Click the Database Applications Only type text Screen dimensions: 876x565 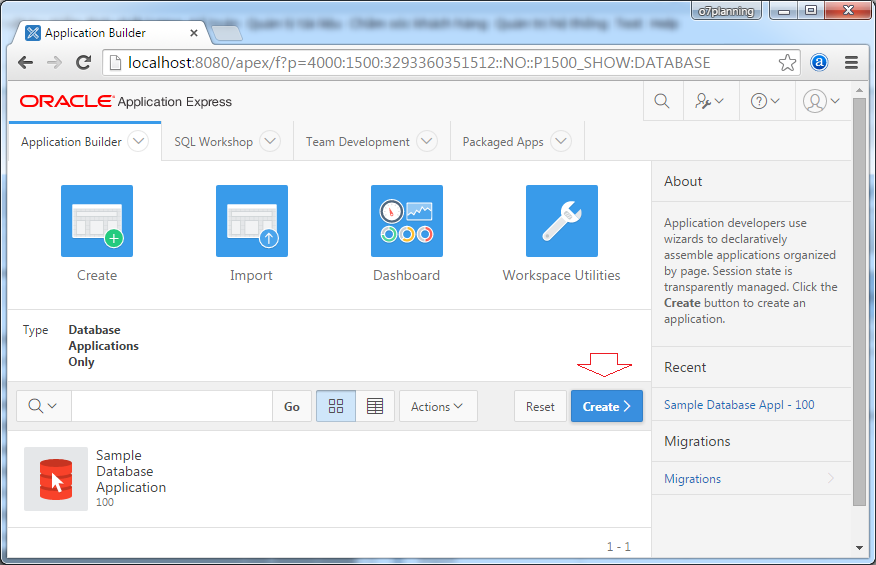[103, 346]
